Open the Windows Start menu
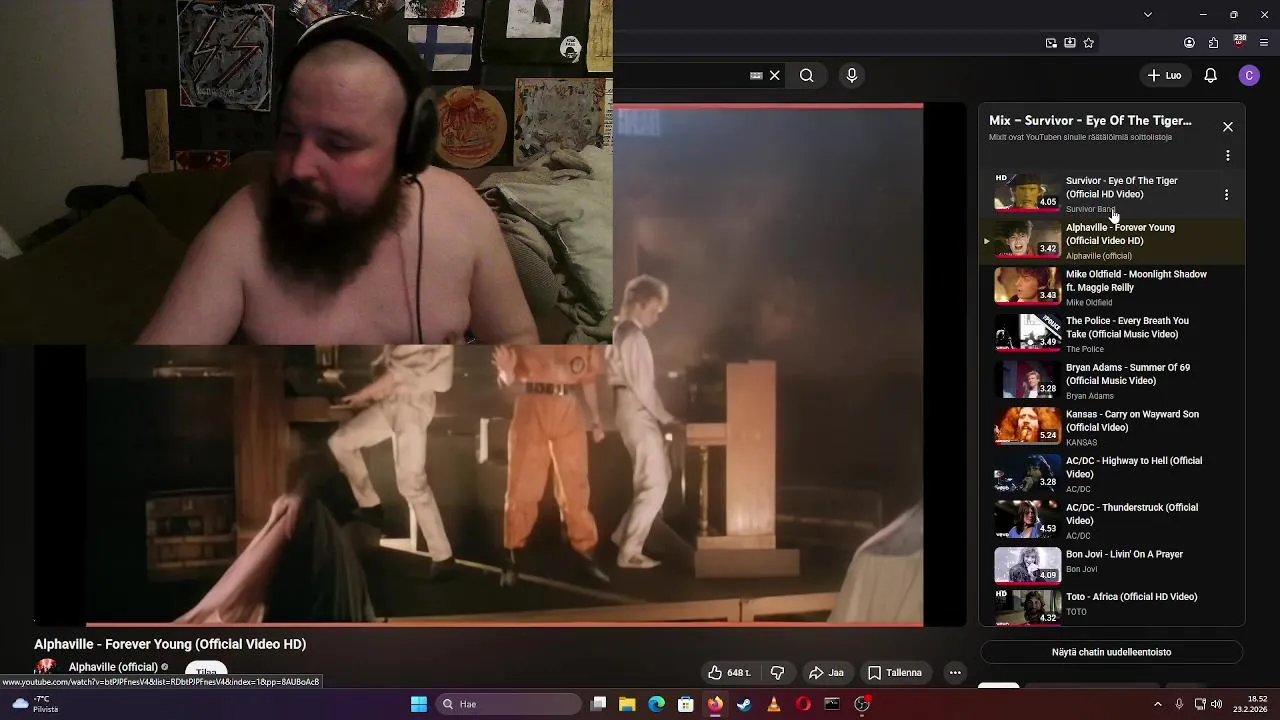Screen dimensions: 1280x720 (x=419, y=704)
